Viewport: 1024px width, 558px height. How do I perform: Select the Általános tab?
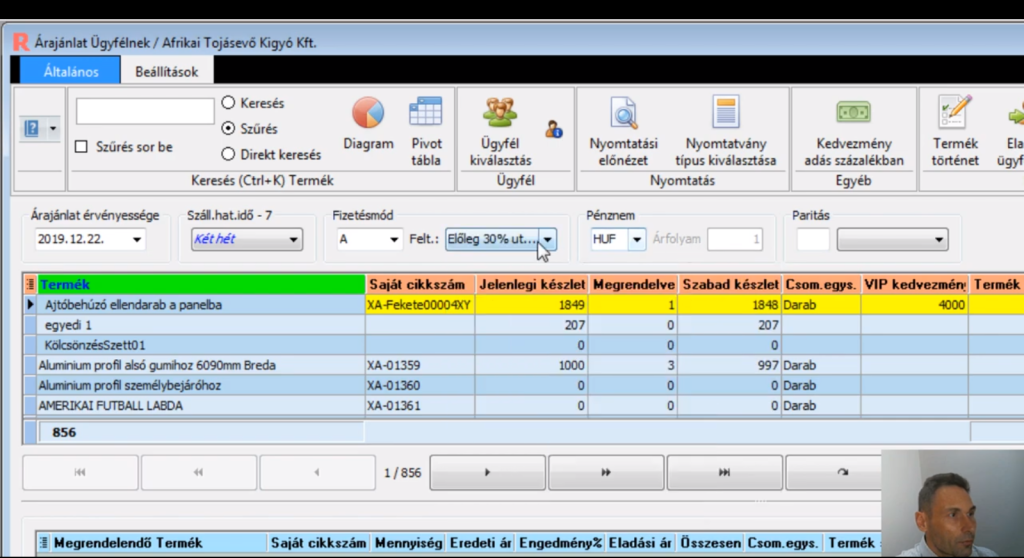[70, 71]
